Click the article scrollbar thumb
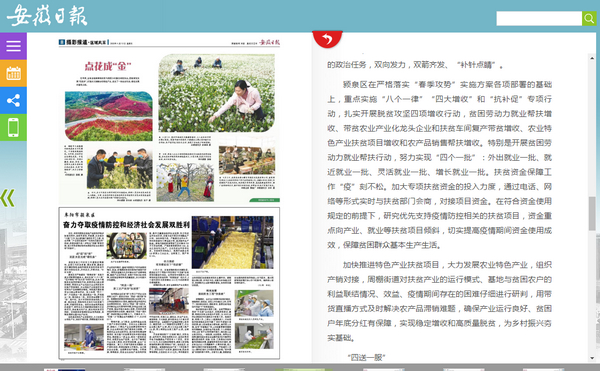Image resolution: width=600 pixels, height=371 pixels. click(592, 213)
